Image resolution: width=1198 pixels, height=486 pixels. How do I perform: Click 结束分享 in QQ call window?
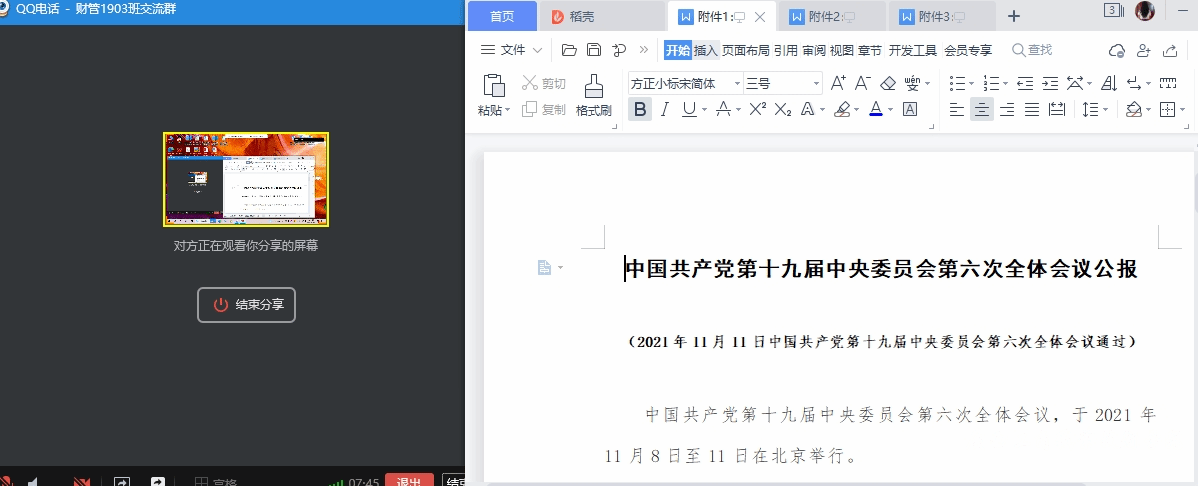click(246, 305)
